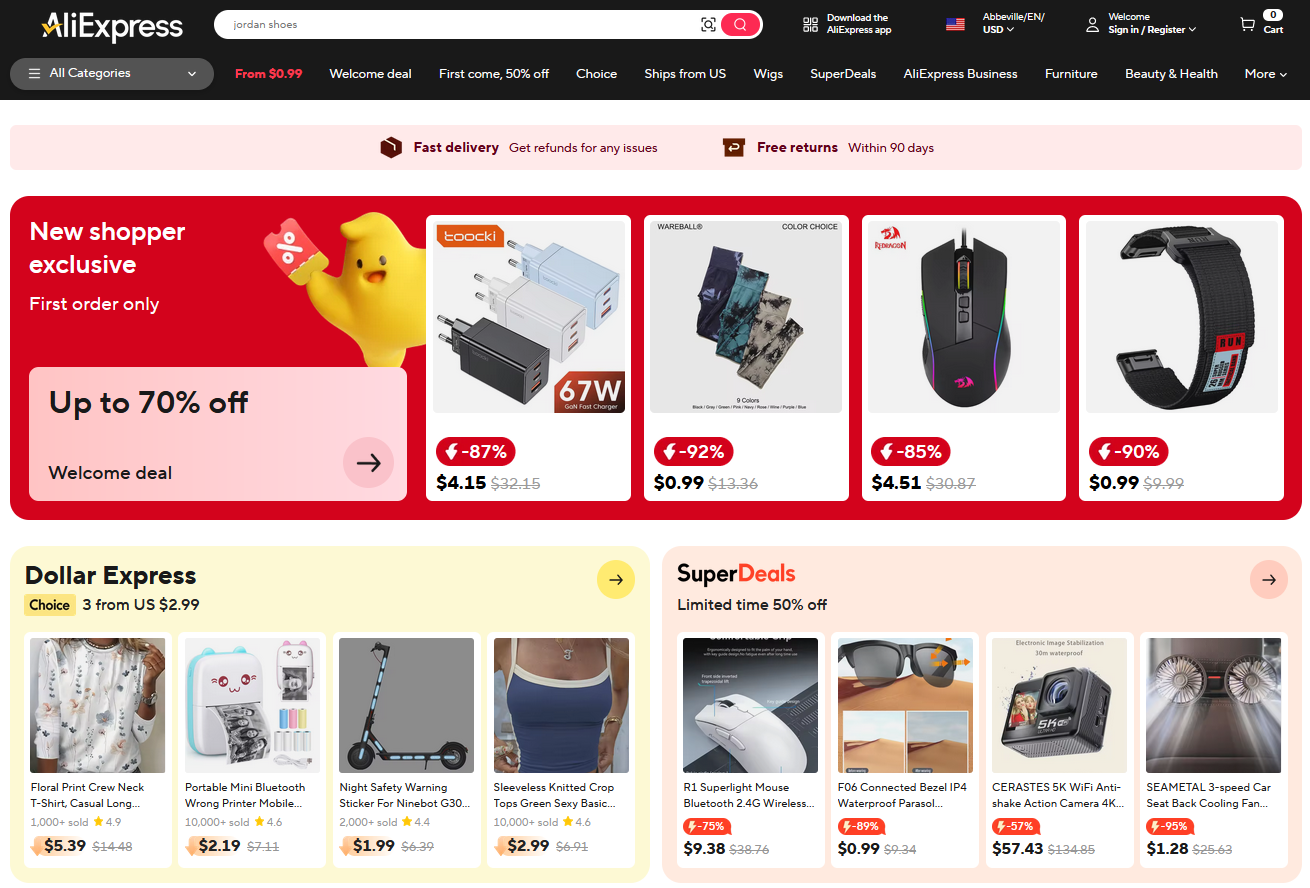
Task: Click the Welcome deal arrow circle
Action: (x=369, y=462)
